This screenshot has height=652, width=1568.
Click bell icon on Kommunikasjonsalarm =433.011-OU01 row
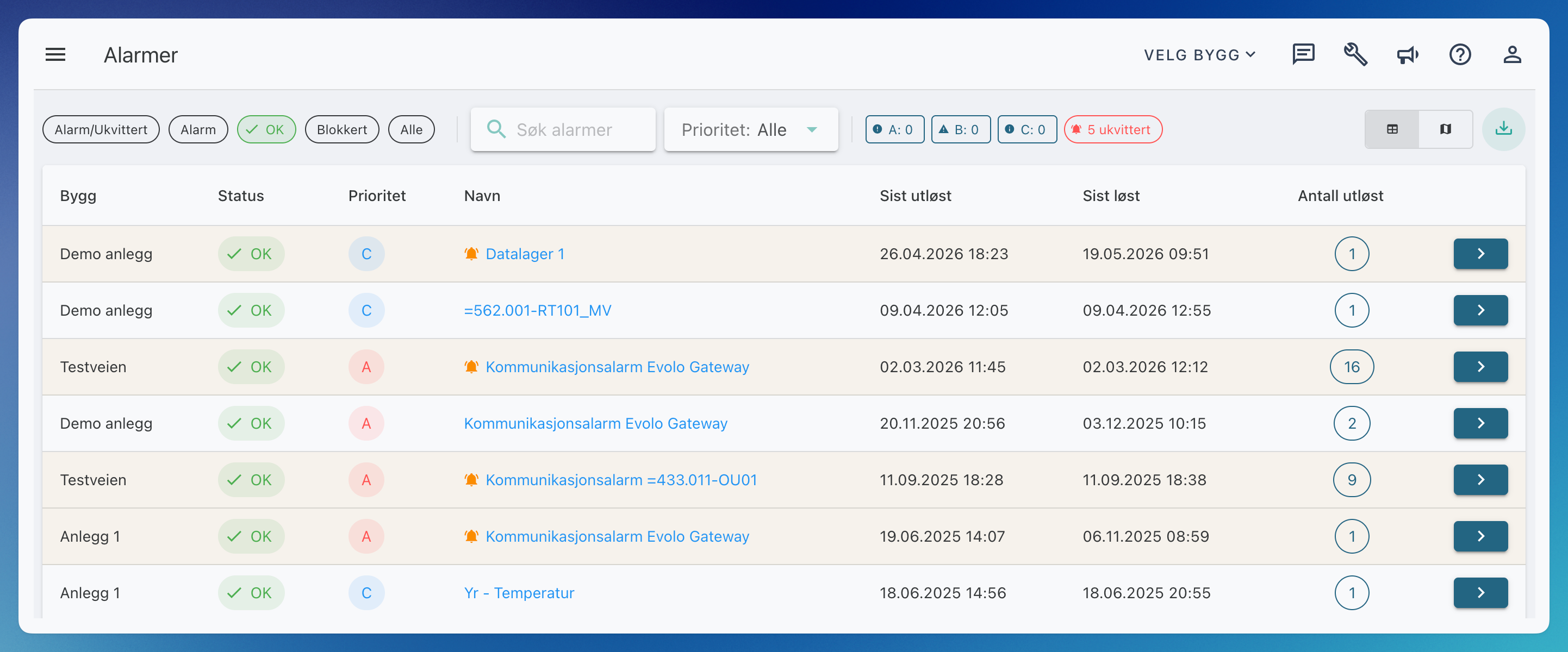pyautogui.click(x=471, y=480)
